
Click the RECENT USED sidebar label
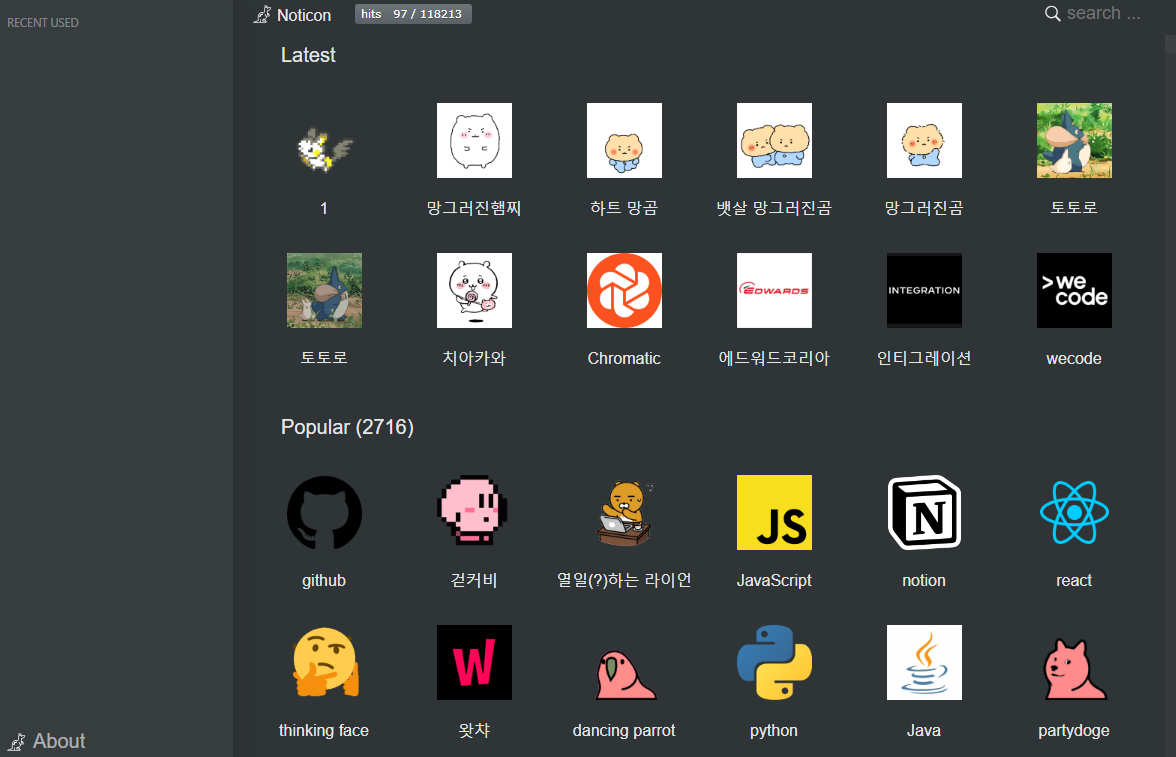point(43,22)
